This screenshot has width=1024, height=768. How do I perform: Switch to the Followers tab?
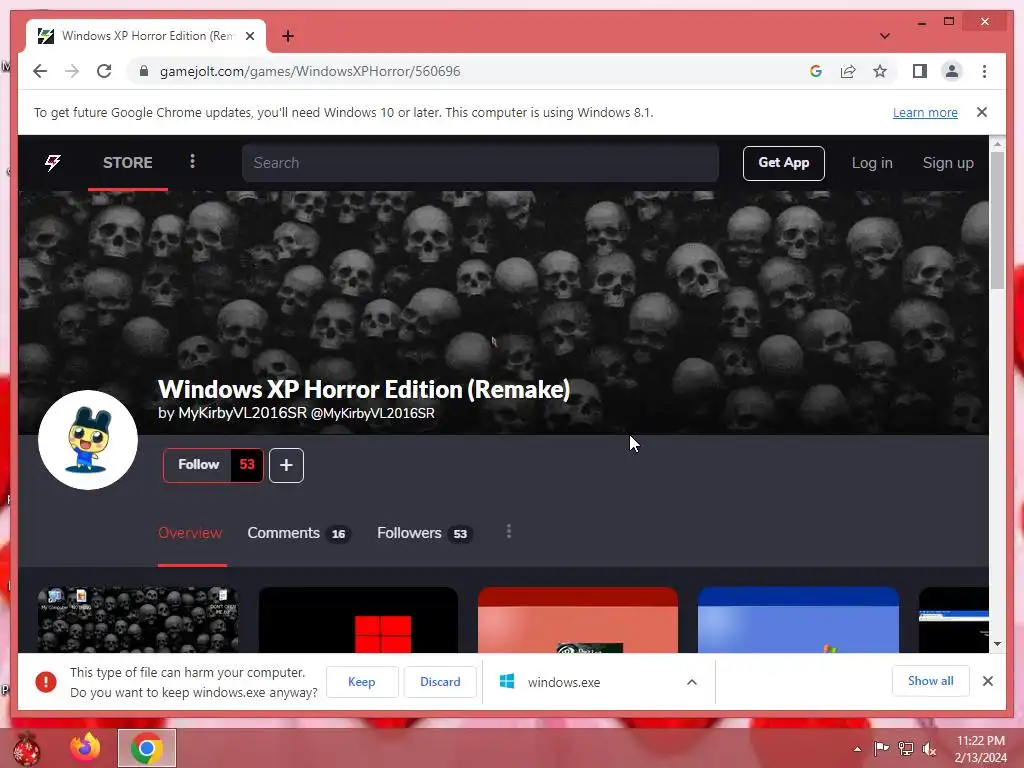pyautogui.click(x=424, y=533)
